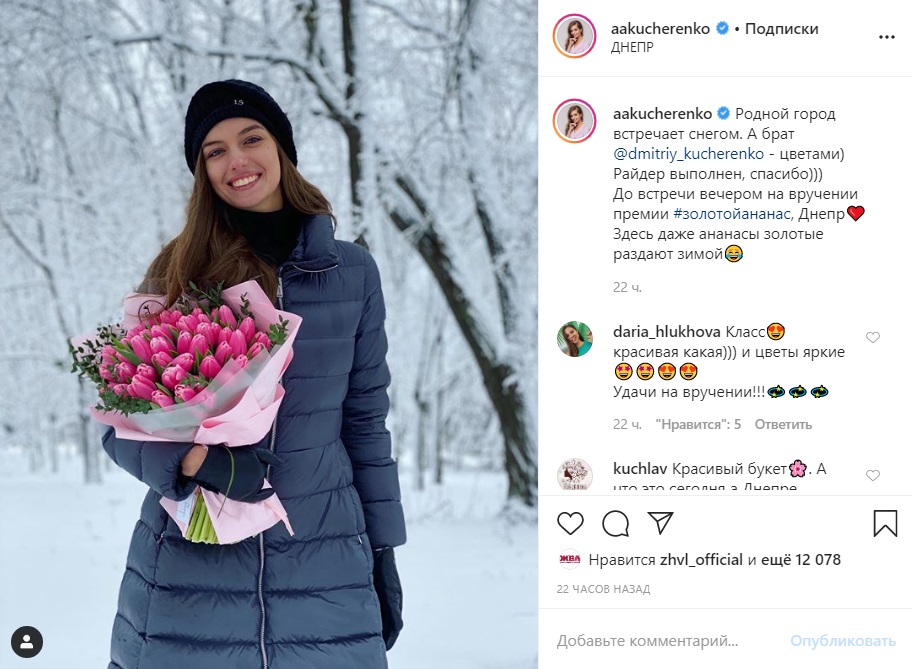The width and height of the screenshot is (912, 669).
Task: Like daria_hlukhova's comment
Action: [872, 337]
